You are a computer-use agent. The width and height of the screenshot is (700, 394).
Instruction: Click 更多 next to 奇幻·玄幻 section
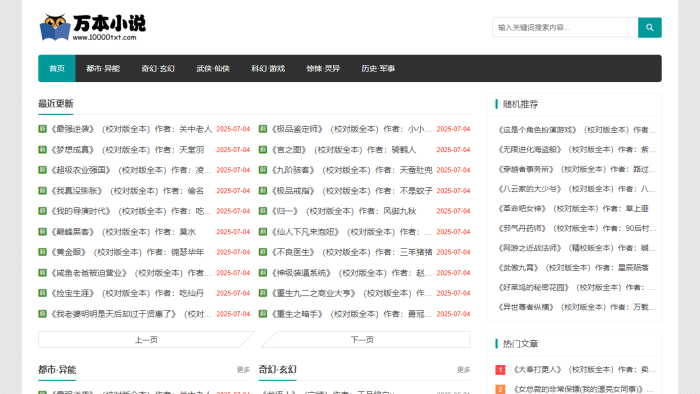coord(464,369)
